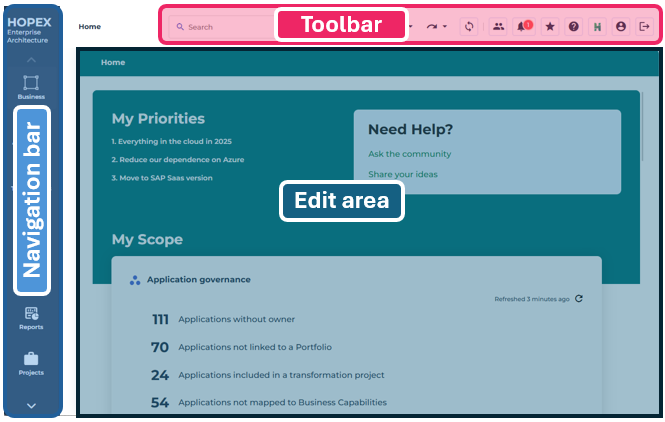This screenshot has width=665, height=422.
Task: Click the Refreshed 3 minutes ago text
Action: click(x=532, y=299)
